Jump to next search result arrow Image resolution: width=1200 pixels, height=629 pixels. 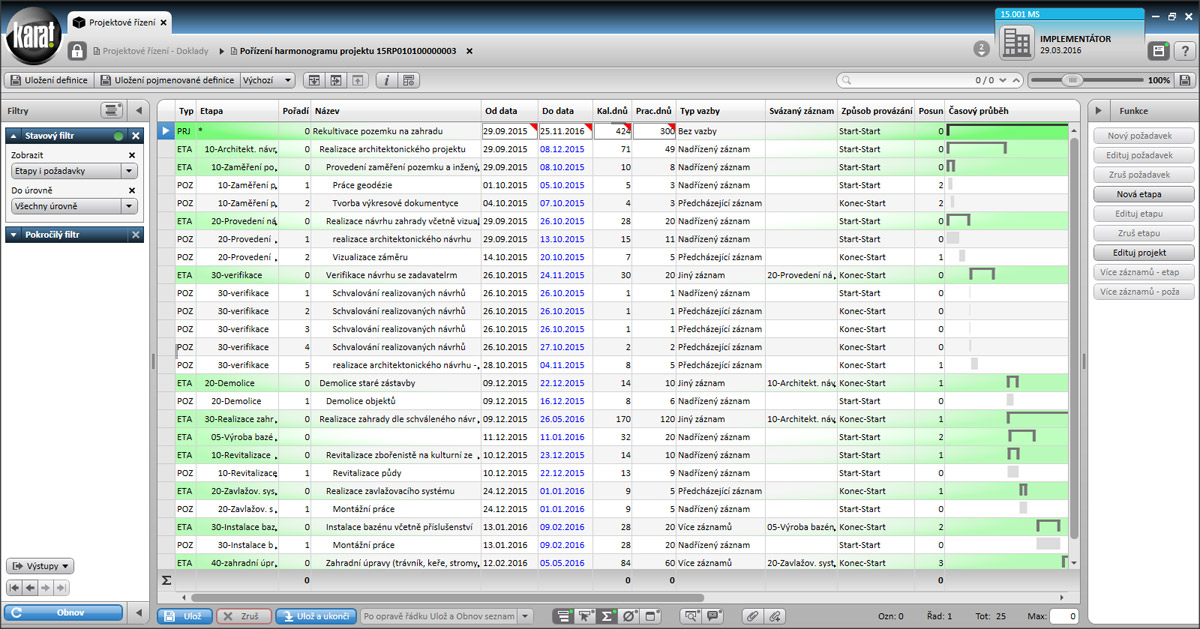point(1004,80)
